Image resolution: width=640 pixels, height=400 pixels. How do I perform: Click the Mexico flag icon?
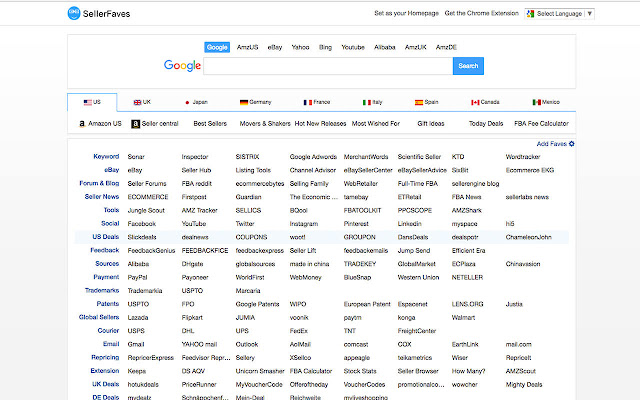point(537,102)
